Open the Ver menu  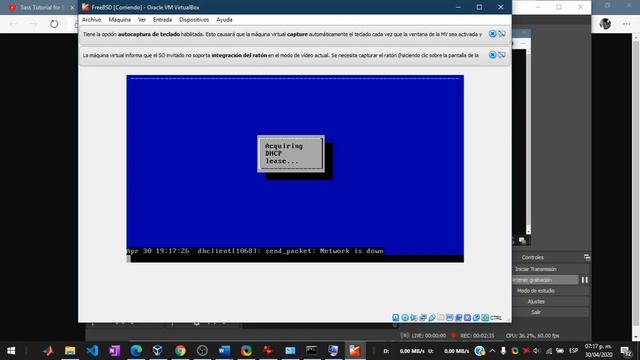142,20
